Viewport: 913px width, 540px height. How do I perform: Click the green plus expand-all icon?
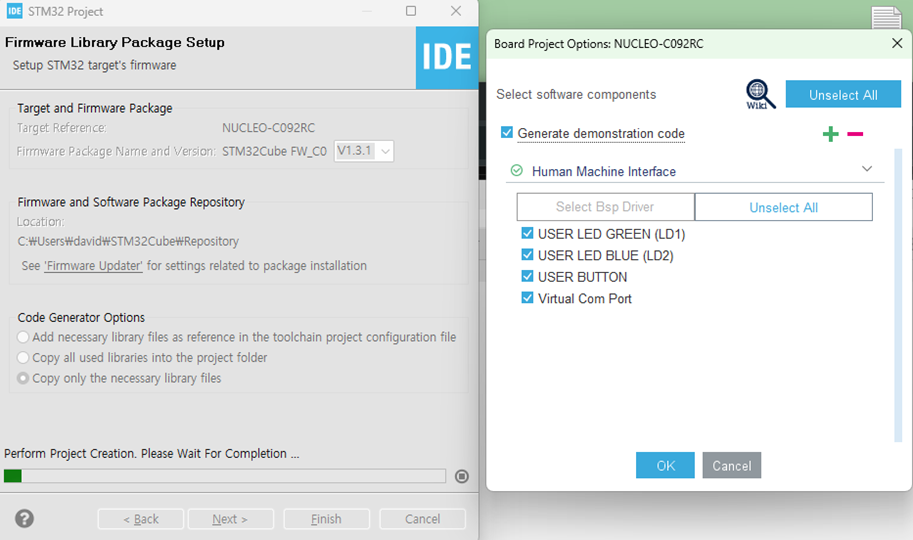tap(830, 134)
